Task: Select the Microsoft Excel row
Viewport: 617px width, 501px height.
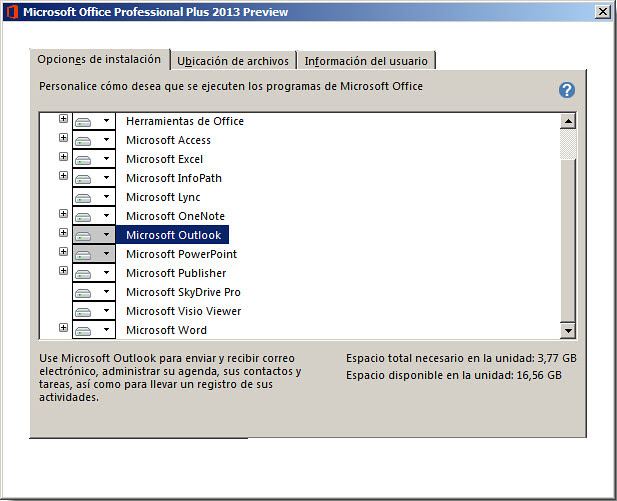Action: click(164, 159)
